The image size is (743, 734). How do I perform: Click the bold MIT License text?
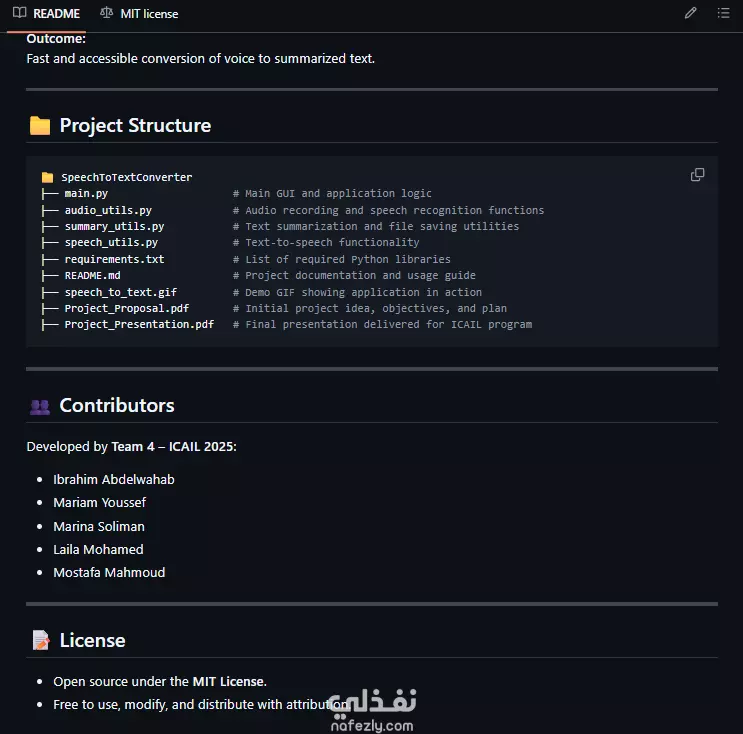coord(228,681)
